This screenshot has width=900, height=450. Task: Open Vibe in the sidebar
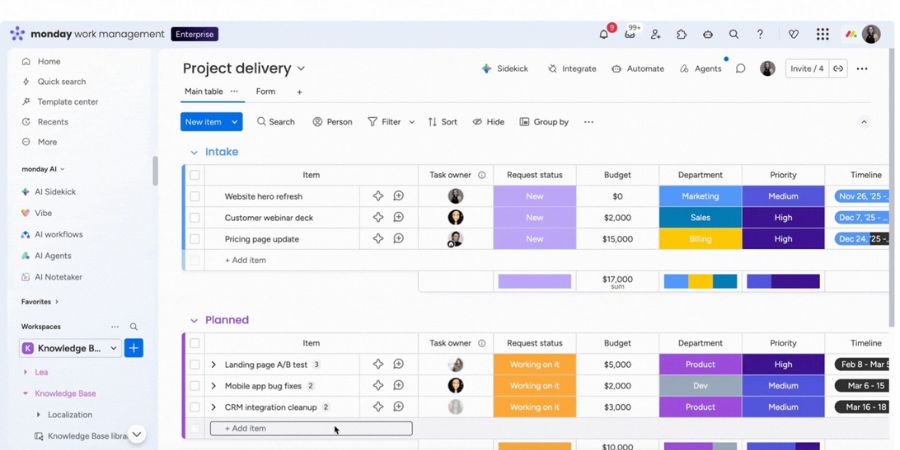coord(37,213)
